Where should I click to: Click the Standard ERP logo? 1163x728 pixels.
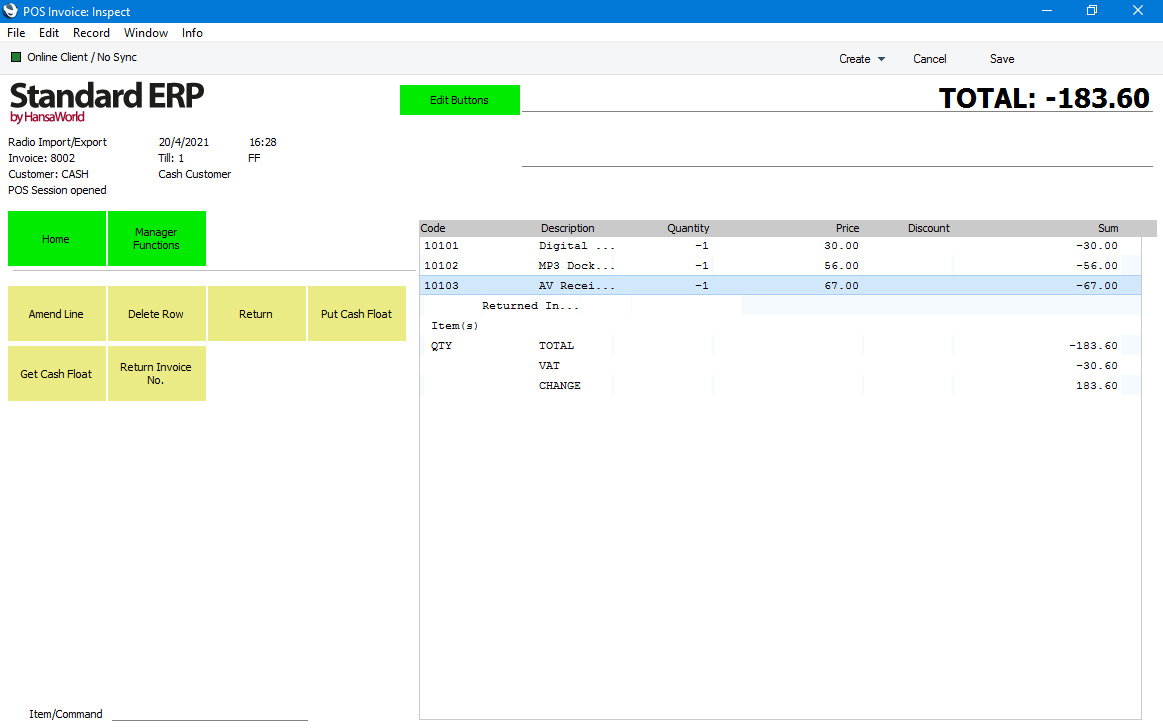pyautogui.click(x=106, y=102)
